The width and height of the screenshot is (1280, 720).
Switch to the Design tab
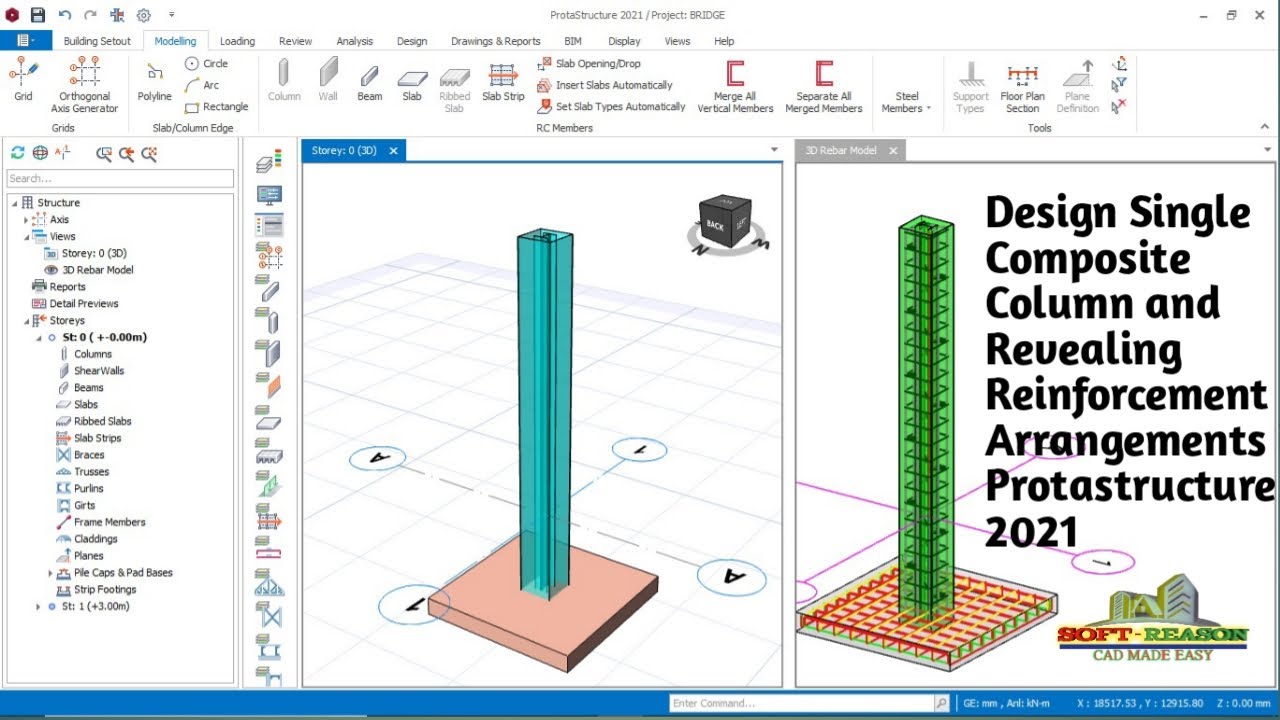412,41
